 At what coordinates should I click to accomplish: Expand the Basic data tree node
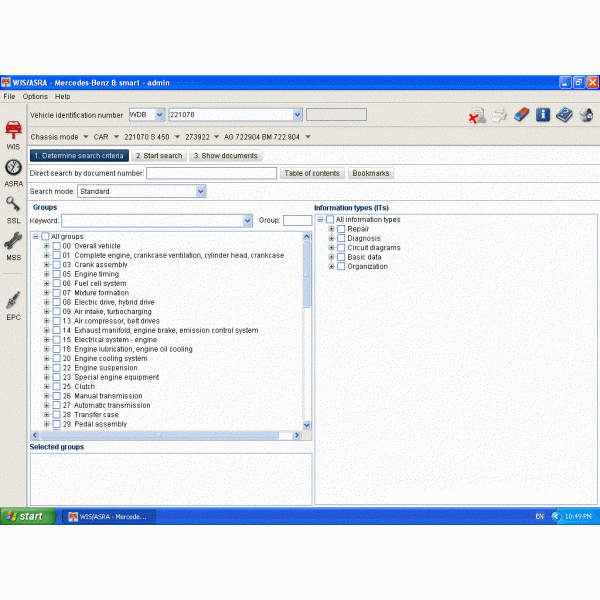pyautogui.click(x=331, y=257)
